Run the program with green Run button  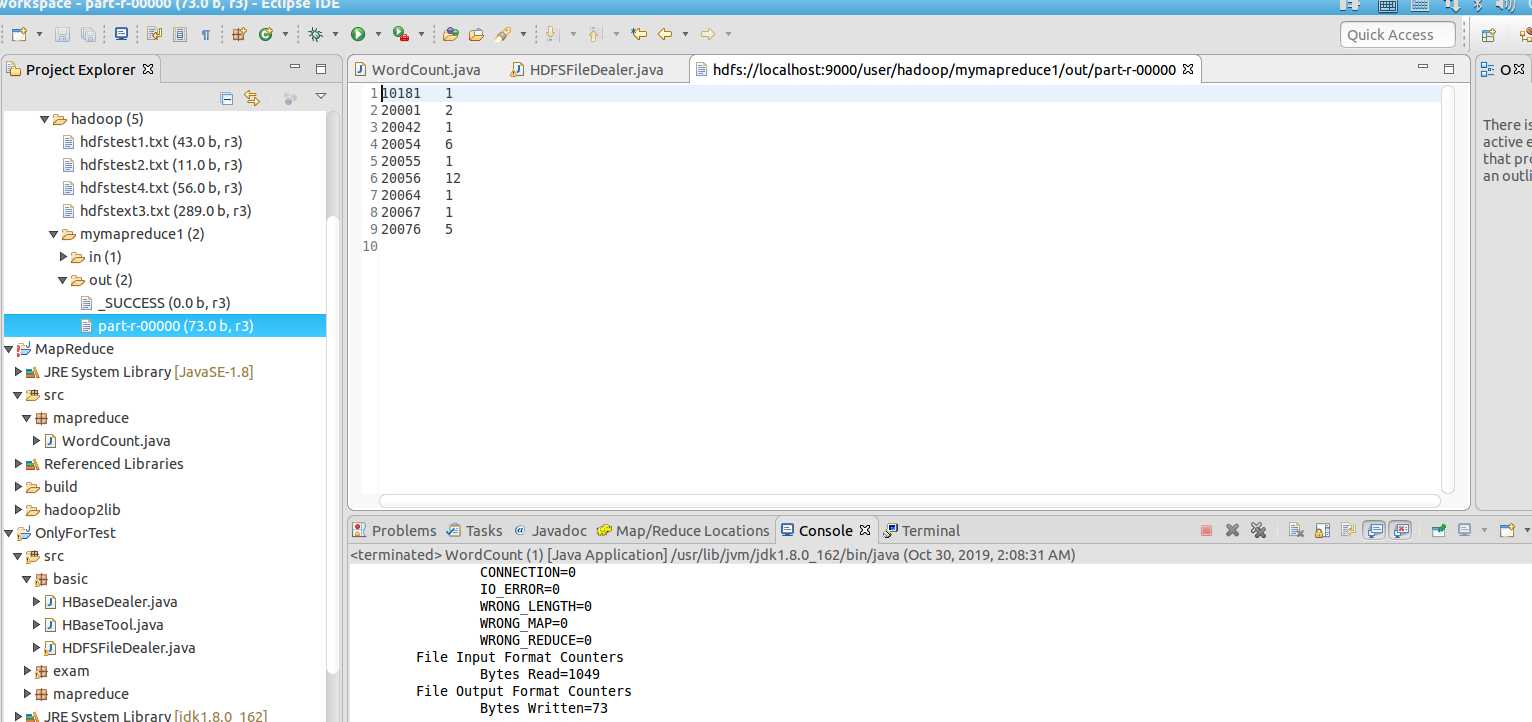(x=358, y=34)
